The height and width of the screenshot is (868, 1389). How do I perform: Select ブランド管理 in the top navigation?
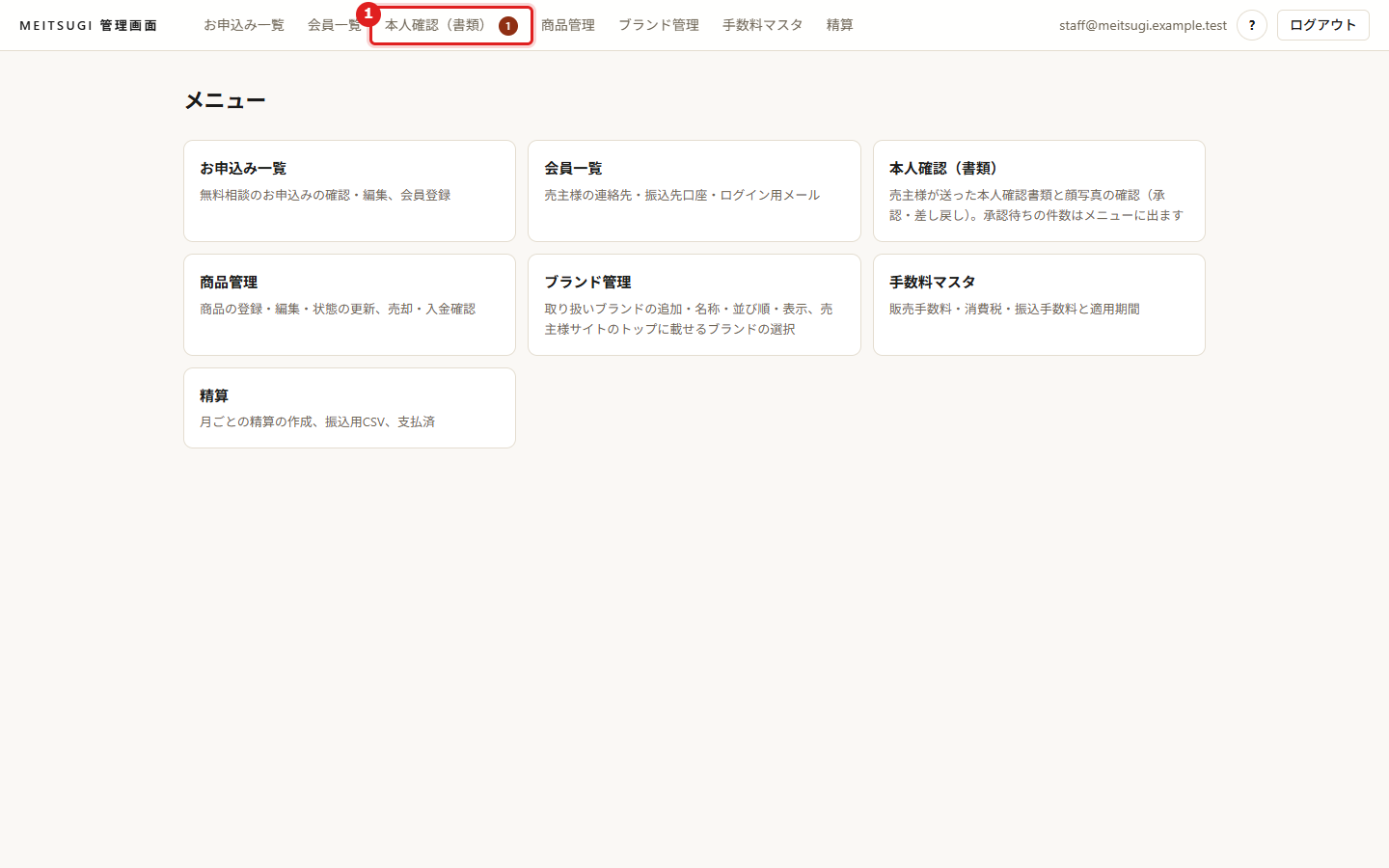pos(659,25)
